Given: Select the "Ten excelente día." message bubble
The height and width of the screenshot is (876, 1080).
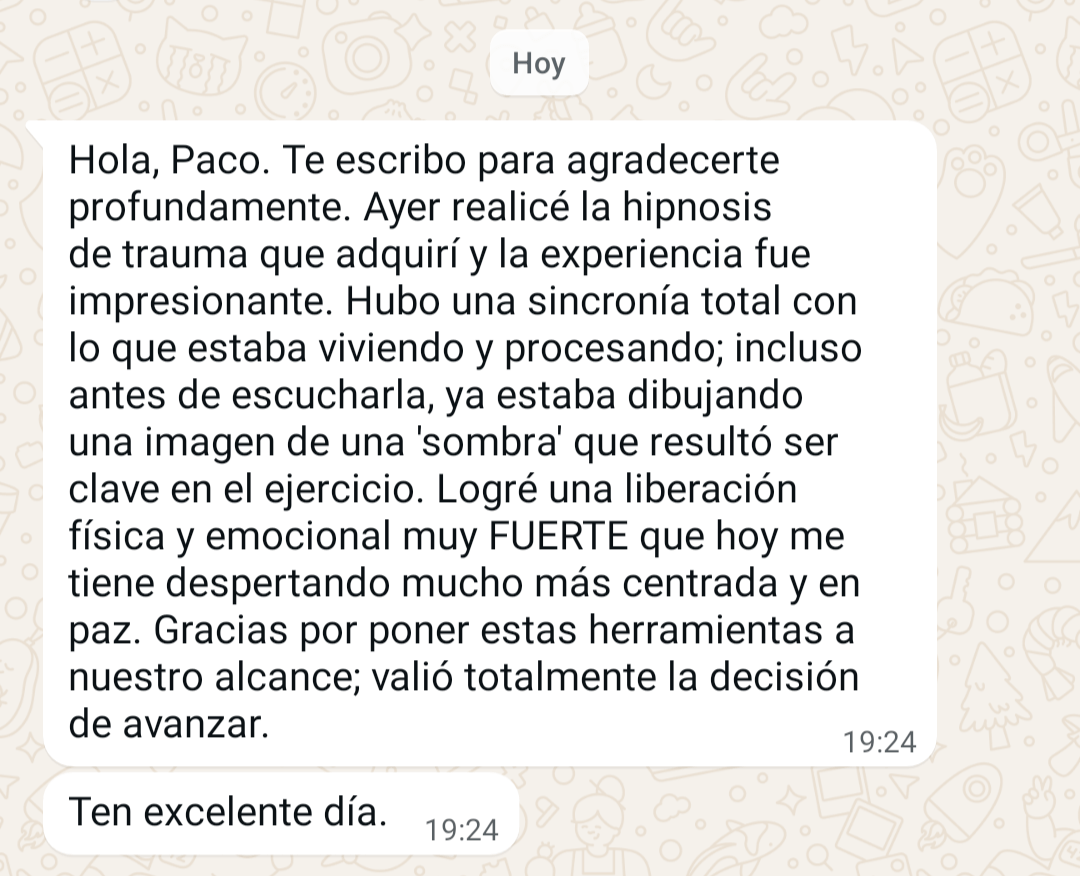Looking at the screenshot, I should tap(281, 813).
